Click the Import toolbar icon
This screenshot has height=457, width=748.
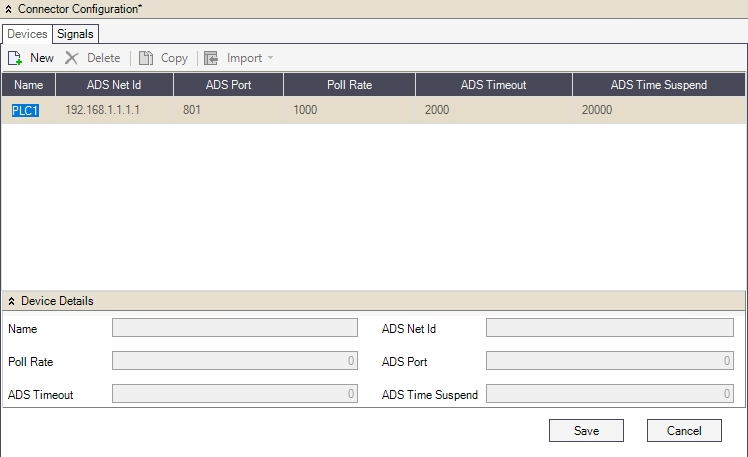pyautogui.click(x=211, y=58)
